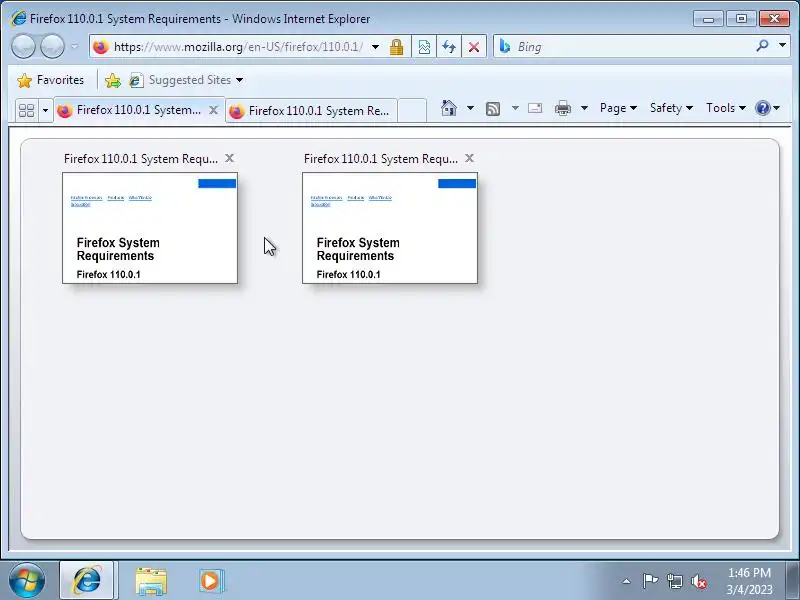Click the Compatibility View icon
800x600 pixels.
coord(424,47)
